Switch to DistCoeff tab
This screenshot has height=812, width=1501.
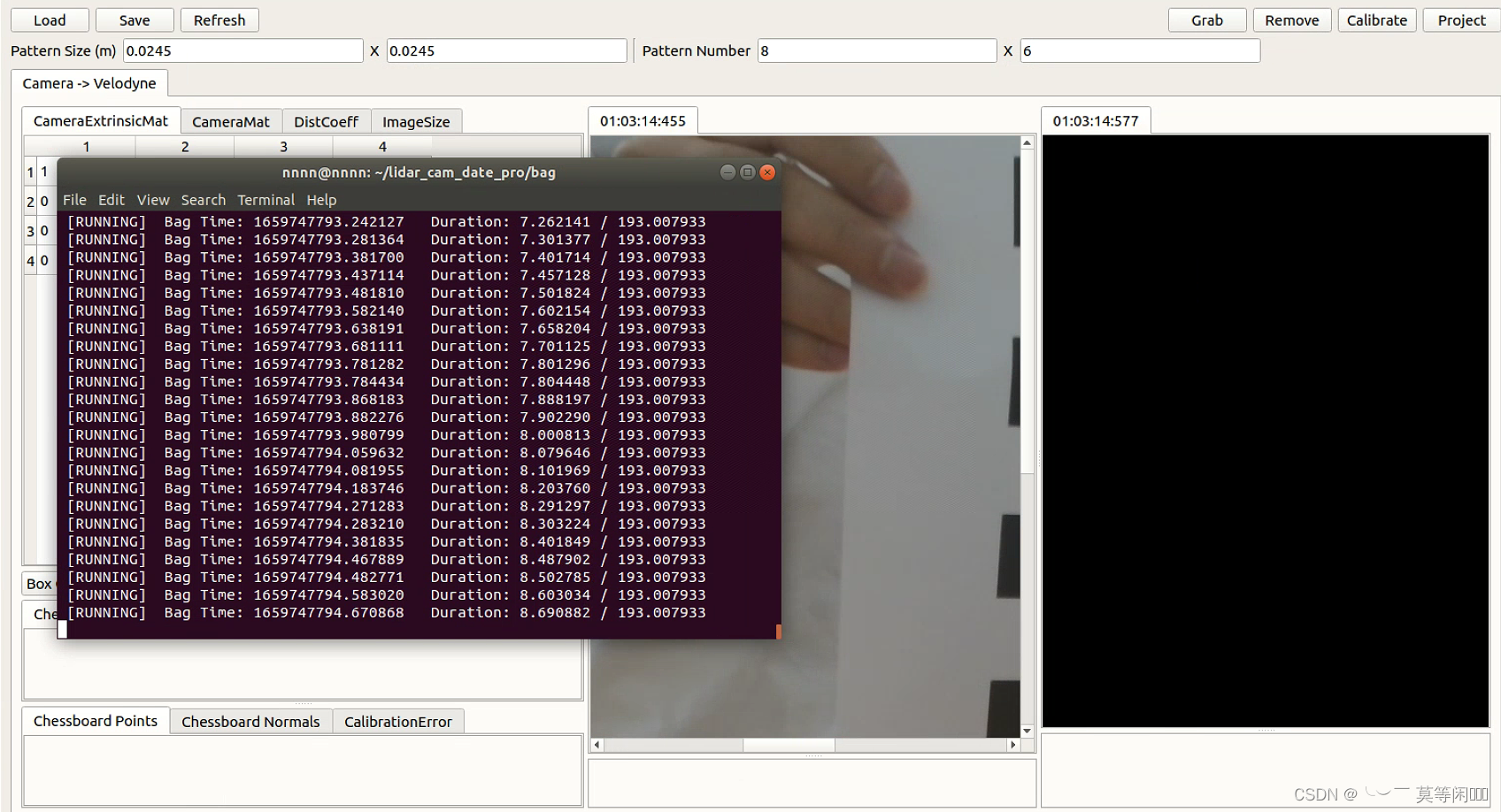(326, 121)
